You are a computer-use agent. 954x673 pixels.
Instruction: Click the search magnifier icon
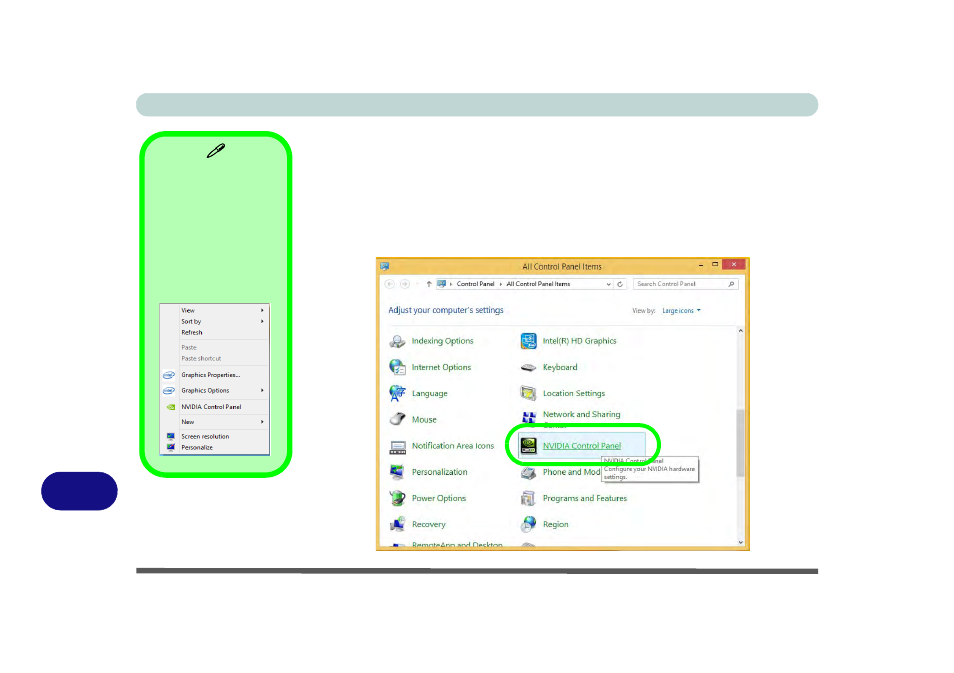731,284
